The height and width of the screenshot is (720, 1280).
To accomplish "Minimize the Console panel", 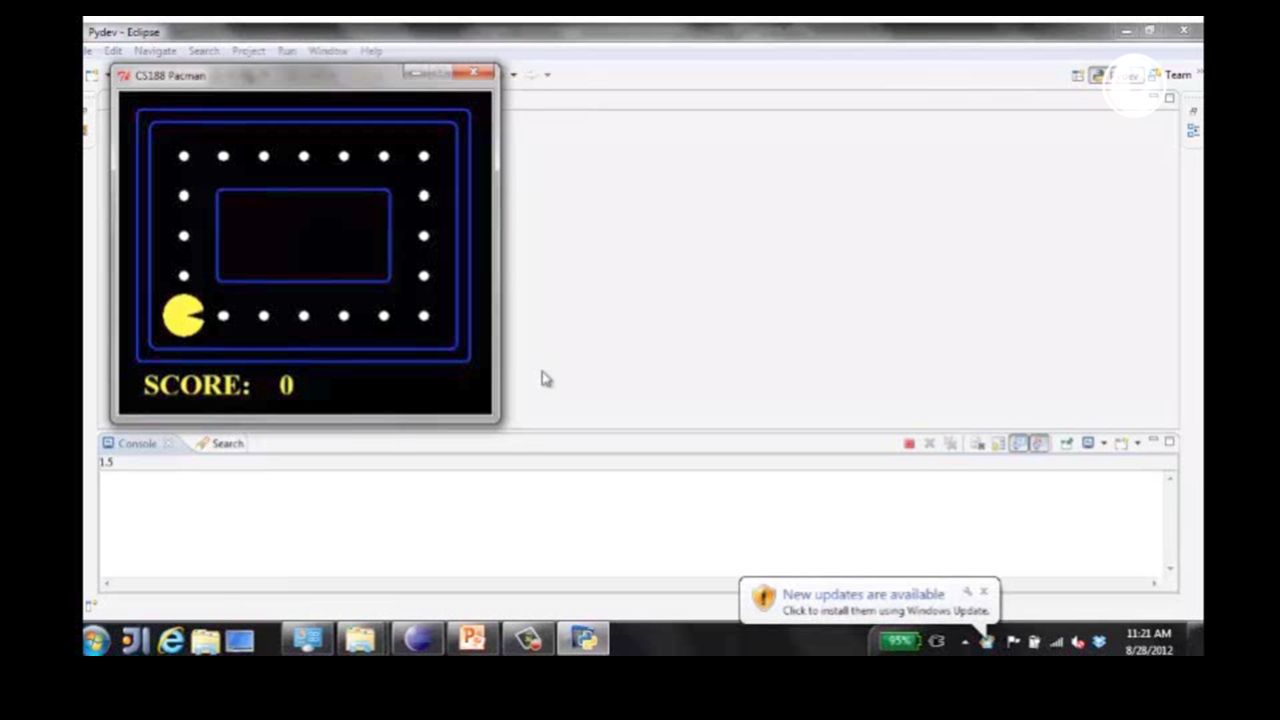I will pos(1154,441).
